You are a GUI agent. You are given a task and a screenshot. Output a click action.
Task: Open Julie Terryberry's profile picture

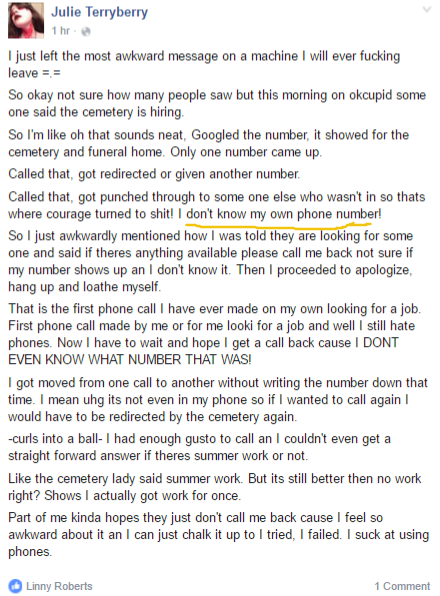[26, 20]
